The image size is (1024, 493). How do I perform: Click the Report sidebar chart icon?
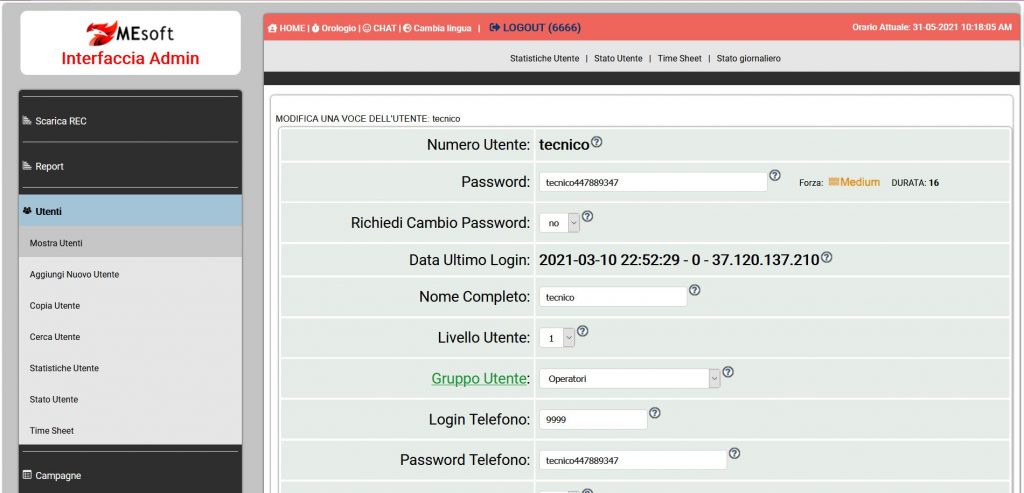[x=27, y=166]
